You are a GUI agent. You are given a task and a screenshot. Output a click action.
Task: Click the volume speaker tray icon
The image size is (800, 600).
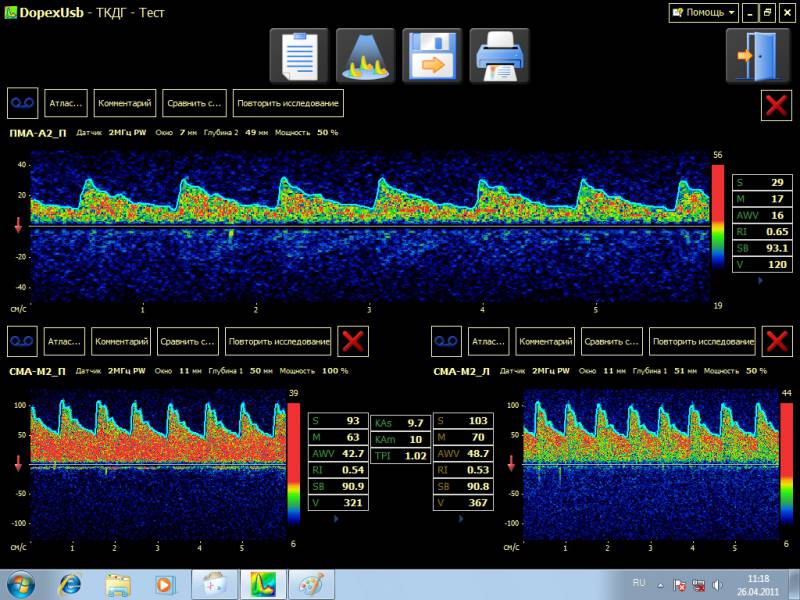pos(717,585)
